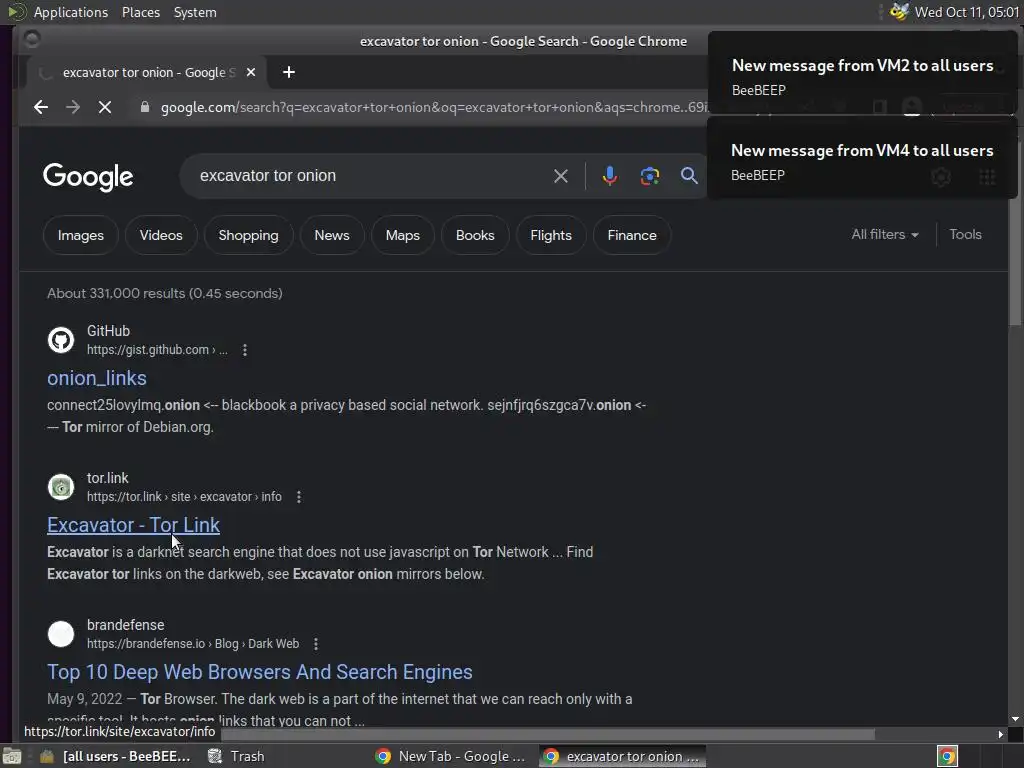Open a new tab with plus button
1024x768 pixels.
click(289, 72)
